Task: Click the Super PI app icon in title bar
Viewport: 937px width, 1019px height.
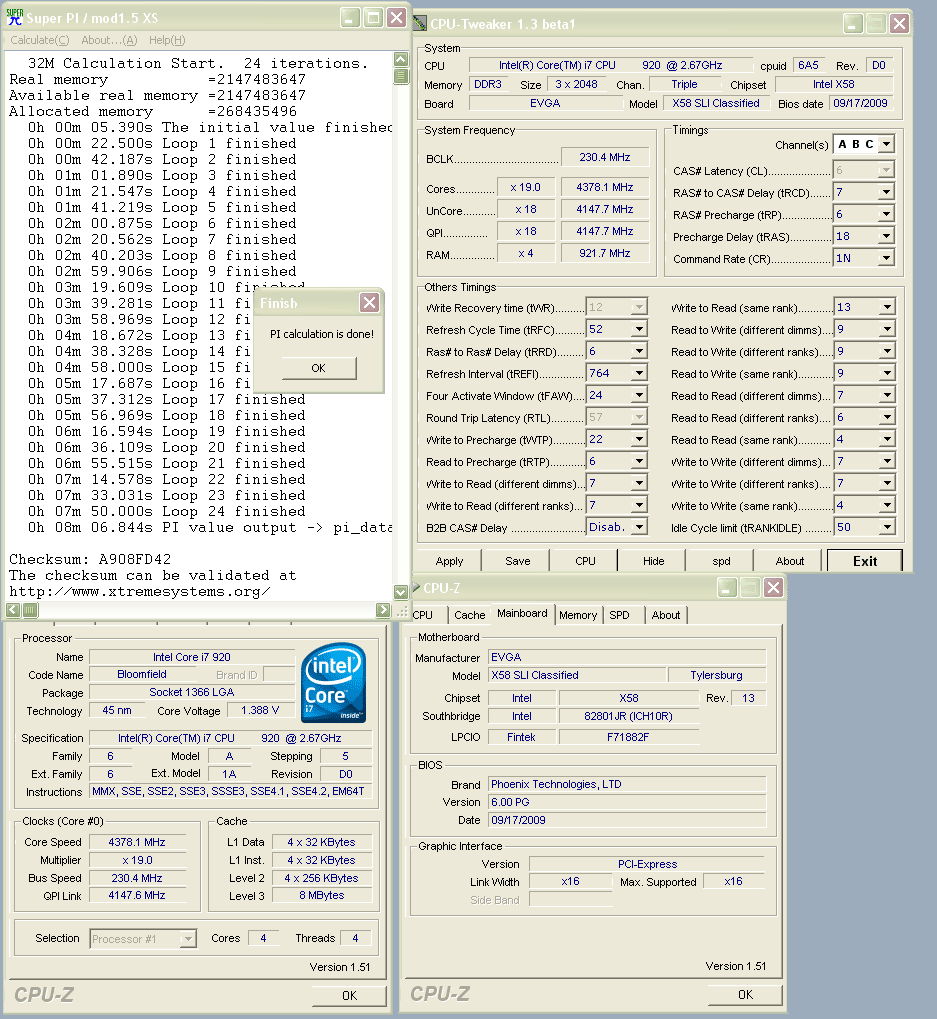Action: 14,17
